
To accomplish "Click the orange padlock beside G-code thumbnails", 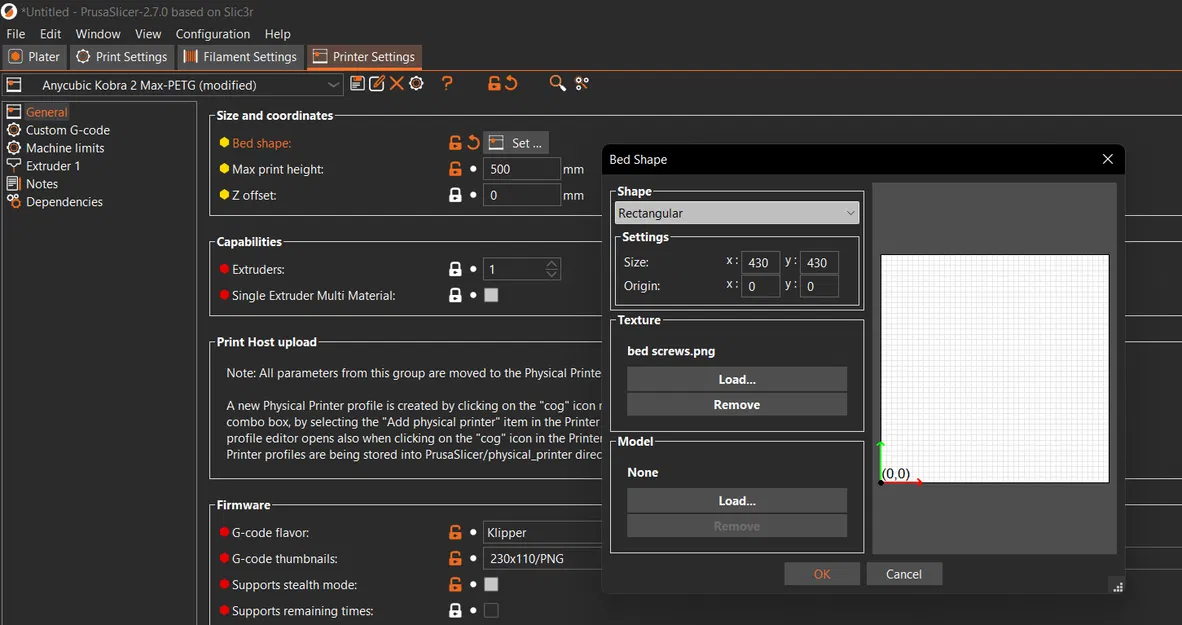I will 455,559.
